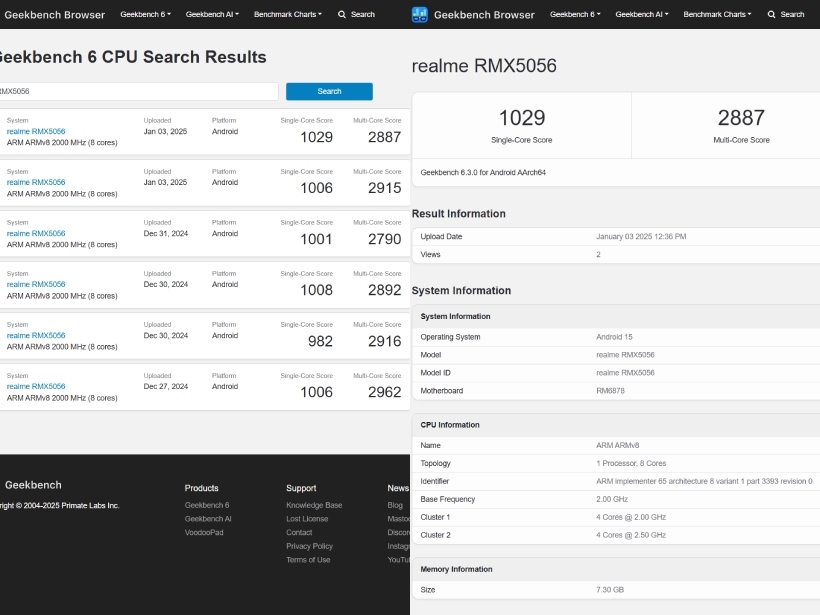This screenshot has width=820, height=615.
Task: Open realme RMX5056 result uploaded Dec 31, 2024
Action: click(x=36, y=233)
